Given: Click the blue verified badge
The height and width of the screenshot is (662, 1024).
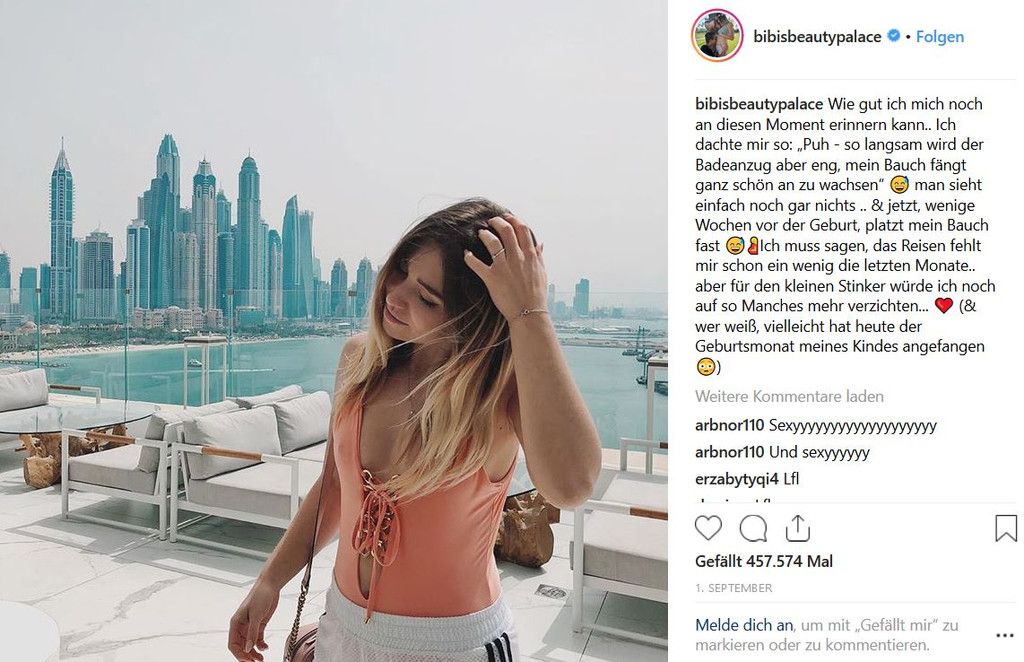Looking at the screenshot, I should 893,36.
